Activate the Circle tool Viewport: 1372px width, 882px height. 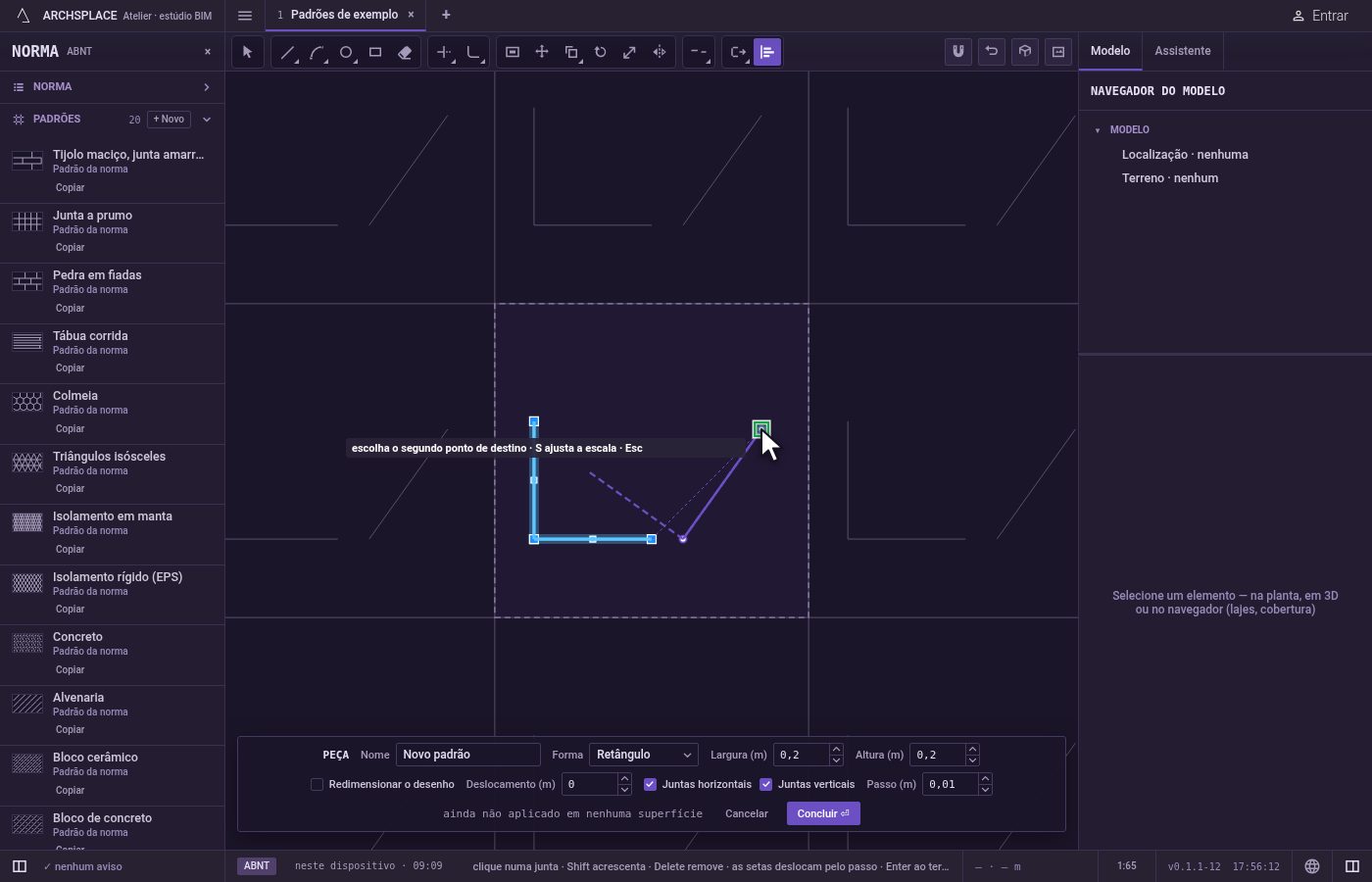pos(346,52)
